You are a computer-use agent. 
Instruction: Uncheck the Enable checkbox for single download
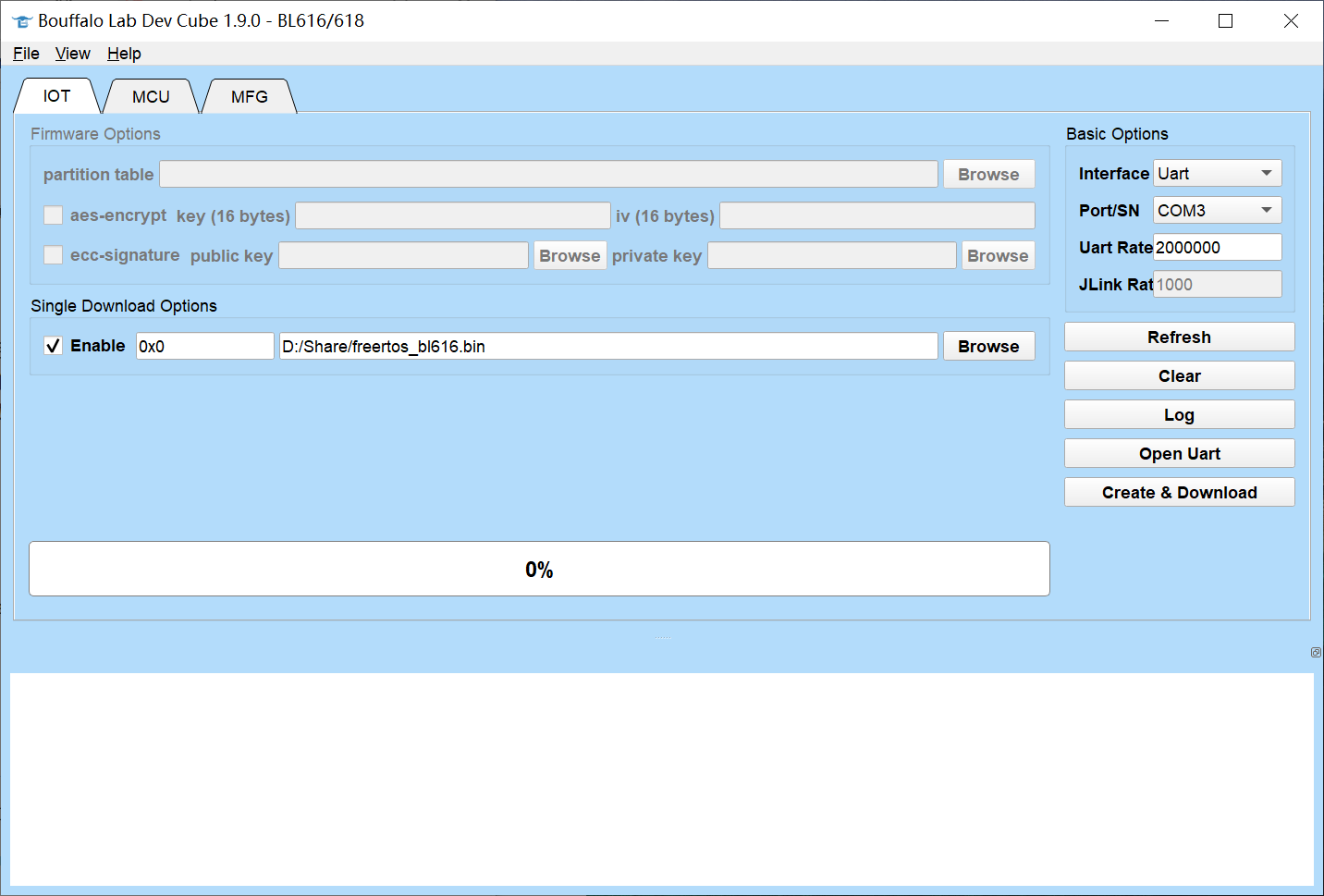point(54,346)
